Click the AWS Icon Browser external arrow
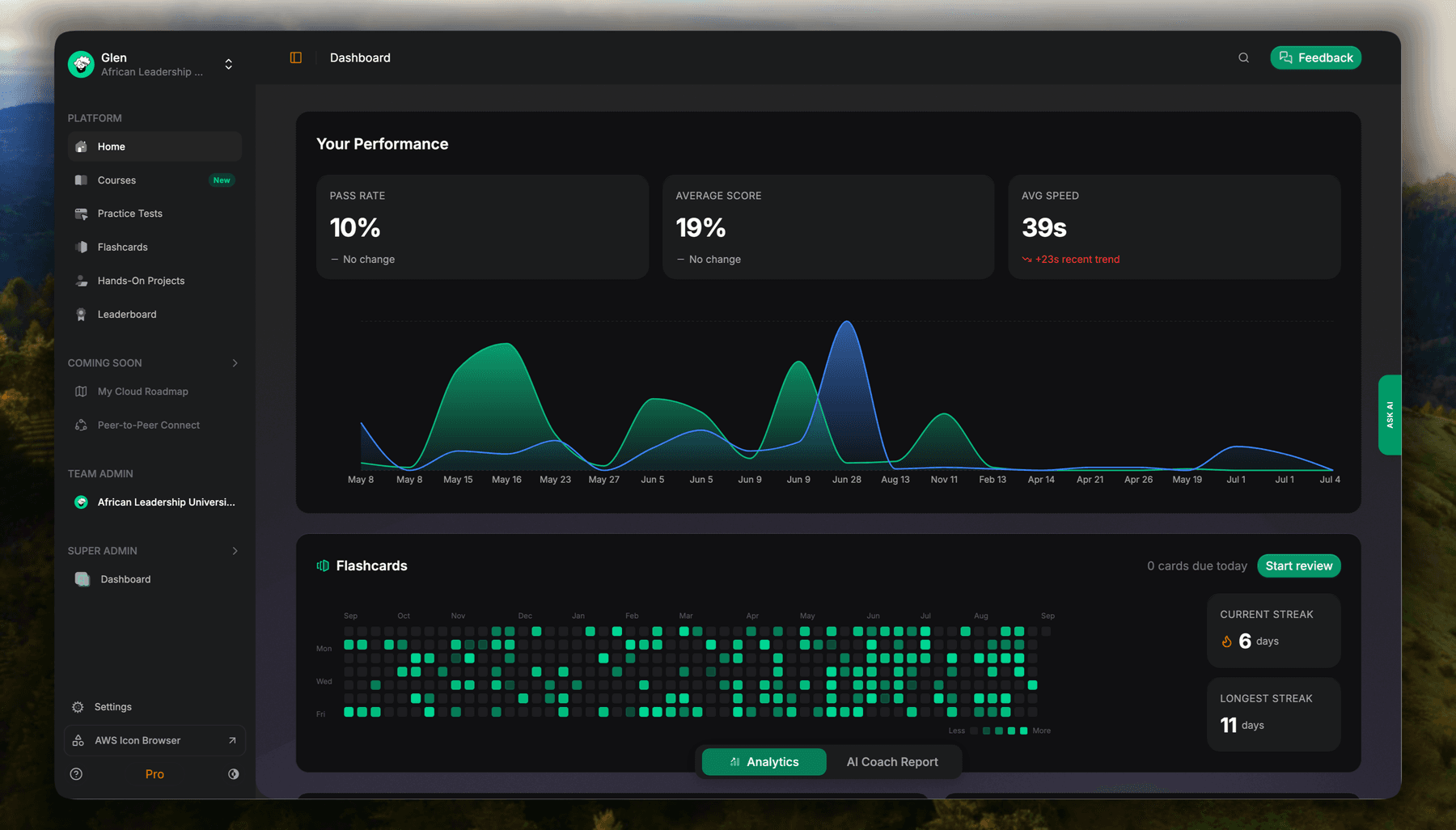 pos(232,740)
